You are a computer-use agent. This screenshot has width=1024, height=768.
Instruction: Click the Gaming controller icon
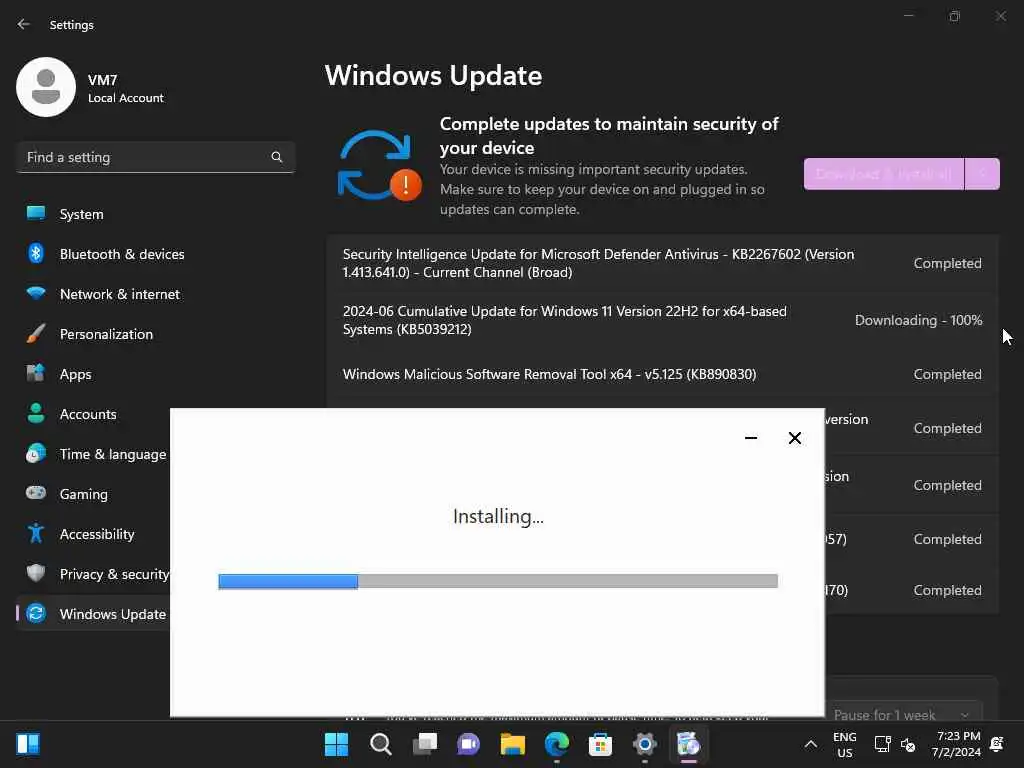[x=36, y=493]
